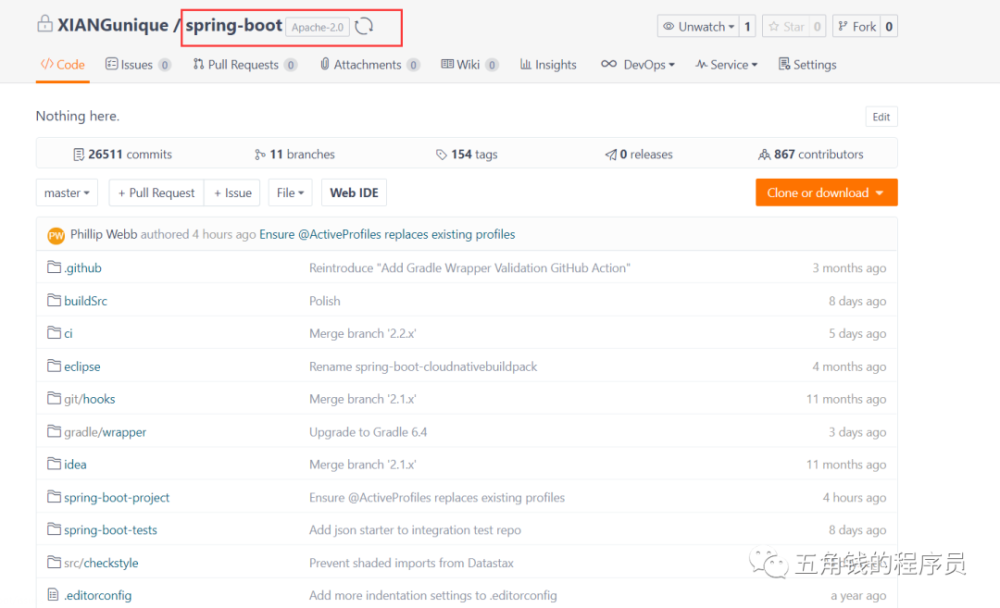Click the private lock icon beside XIANGunique

point(45,24)
